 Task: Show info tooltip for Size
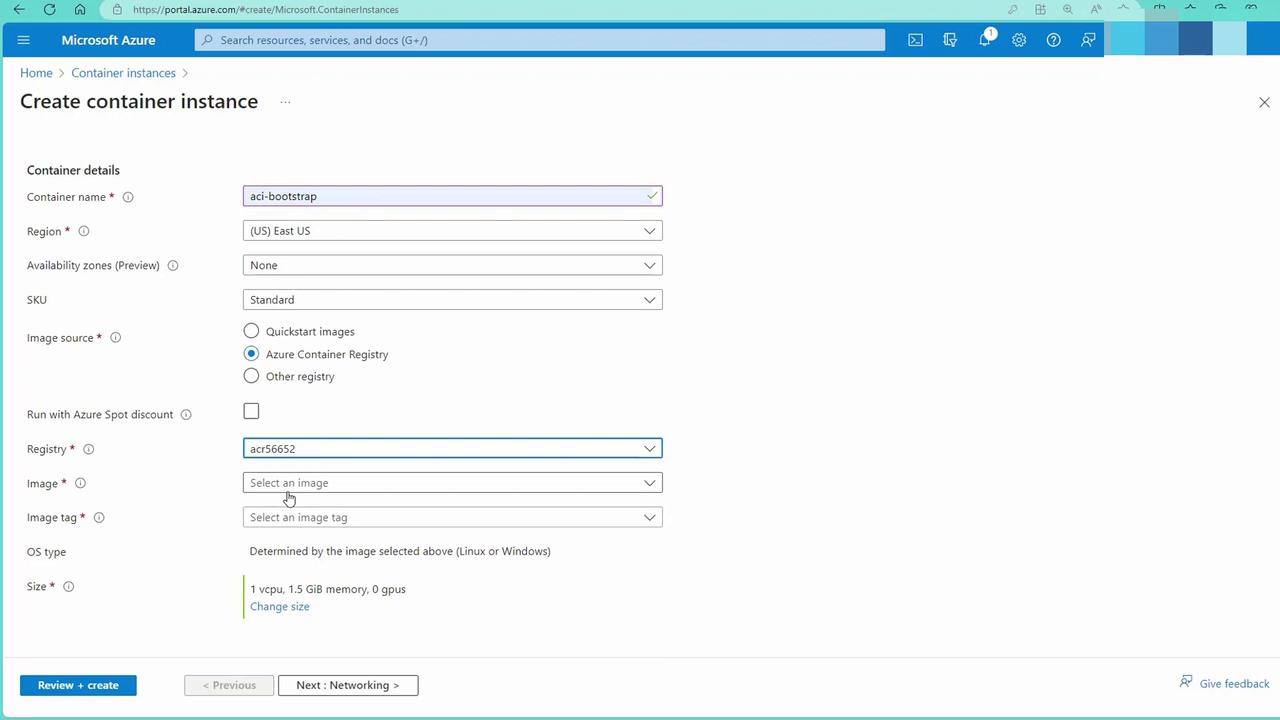coord(69,587)
